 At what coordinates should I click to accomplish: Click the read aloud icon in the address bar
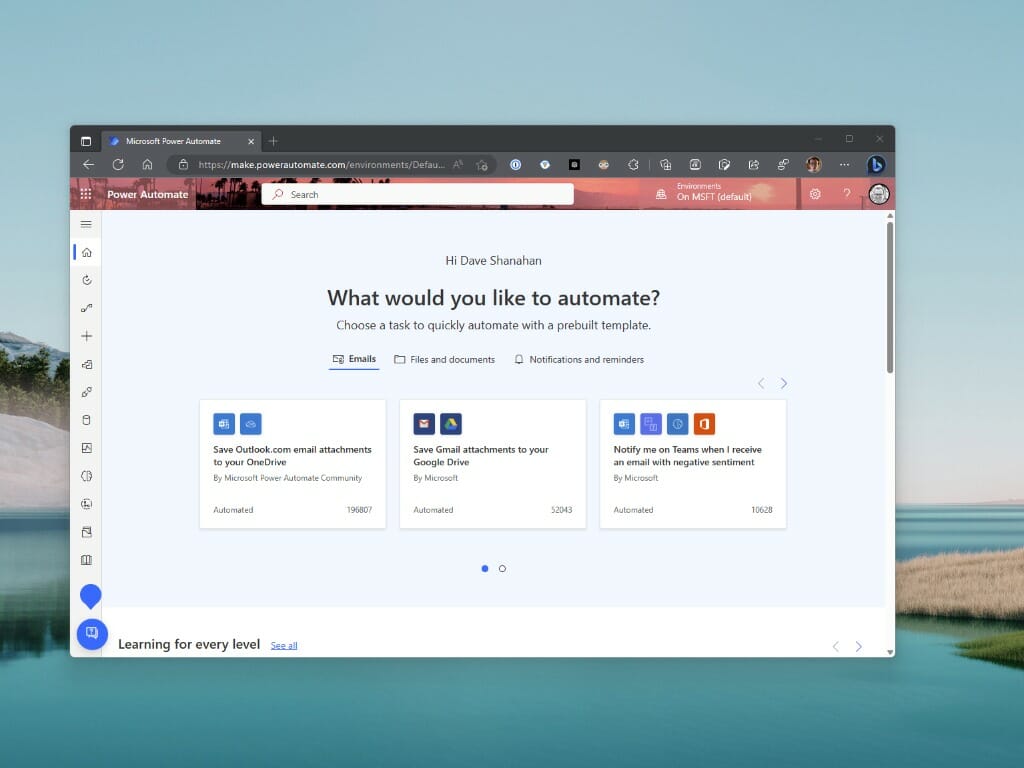pyautogui.click(x=458, y=165)
